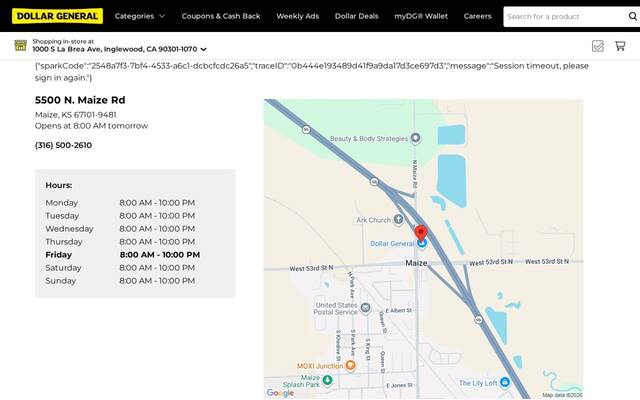
Task: Click the store icon beside Shopping in-store
Action: pos(20,45)
